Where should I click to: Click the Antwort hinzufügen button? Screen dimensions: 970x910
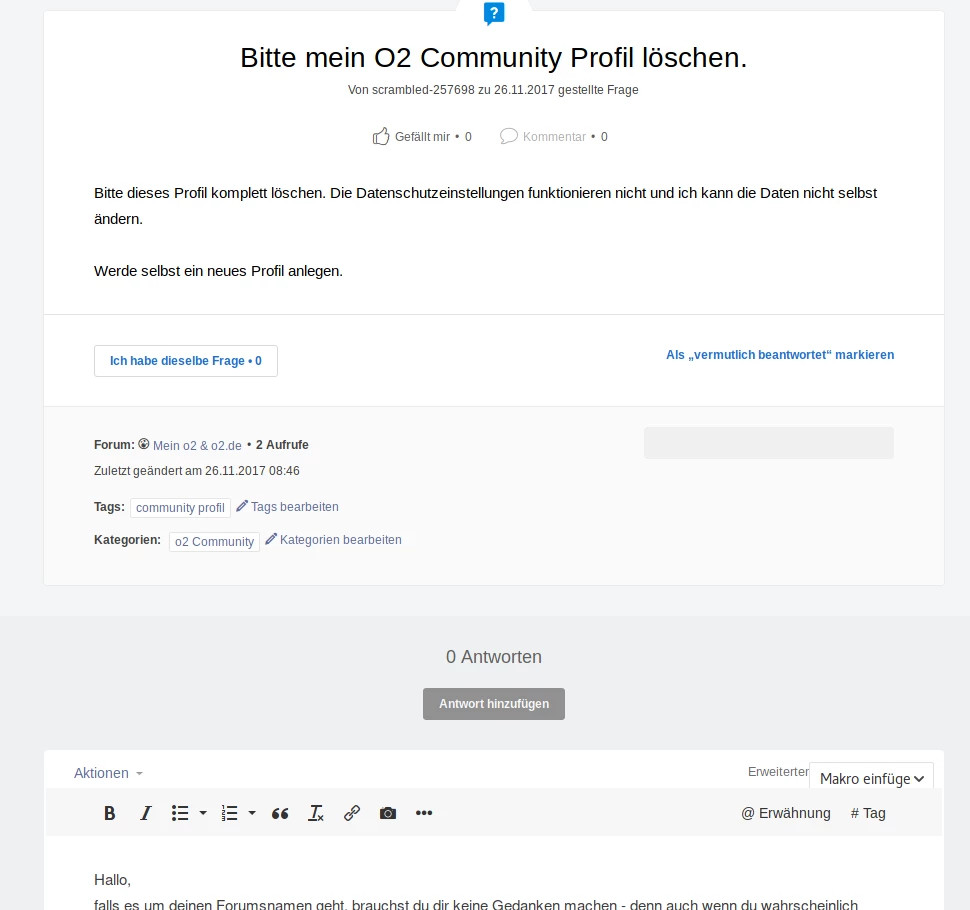tap(494, 704)
